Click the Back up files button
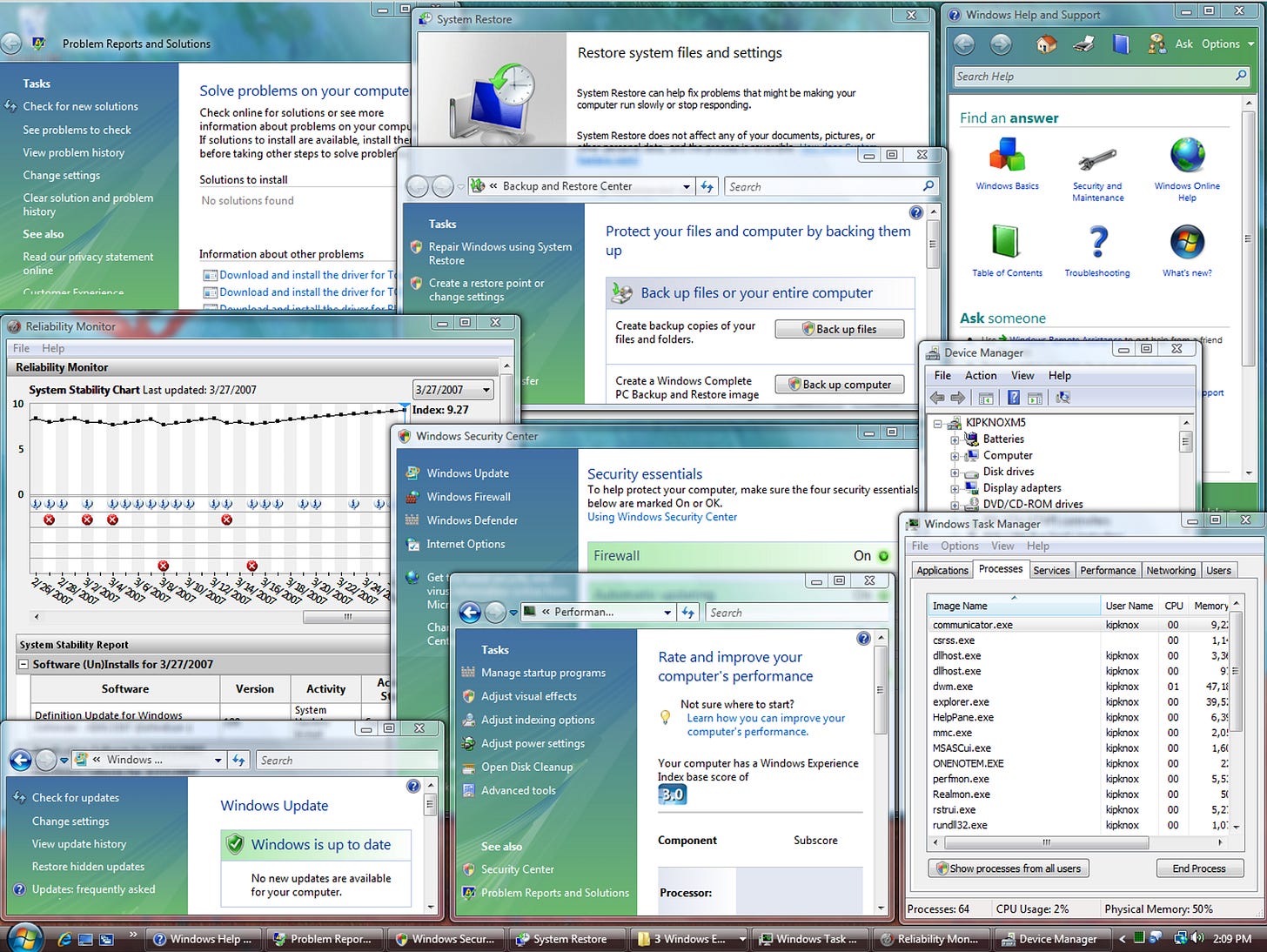1267x952 pixels. 838,329
